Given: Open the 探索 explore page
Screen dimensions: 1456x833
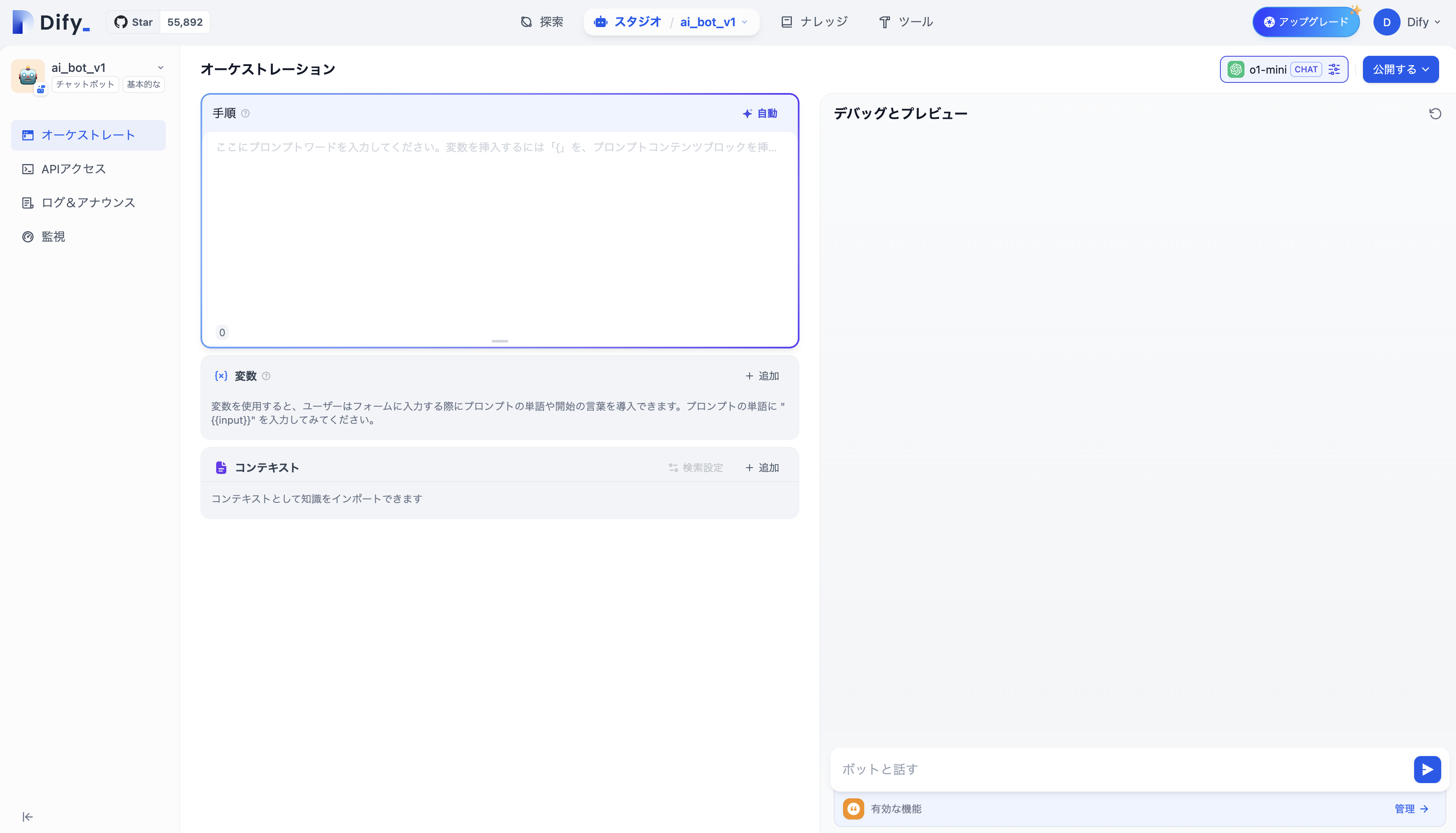Looking at the screenshot, I should click(542, 22).
